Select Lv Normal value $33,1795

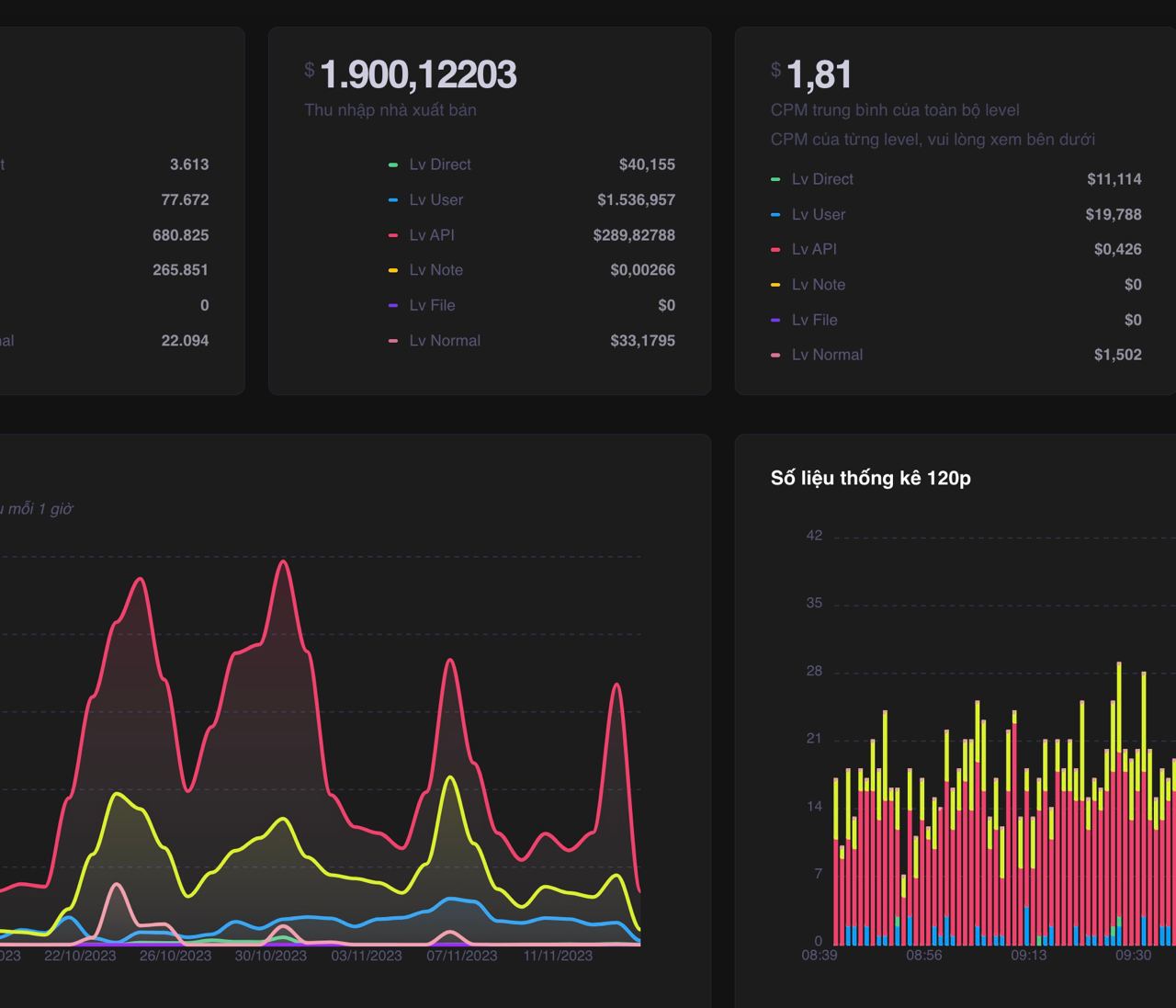(x=642, y=341)
